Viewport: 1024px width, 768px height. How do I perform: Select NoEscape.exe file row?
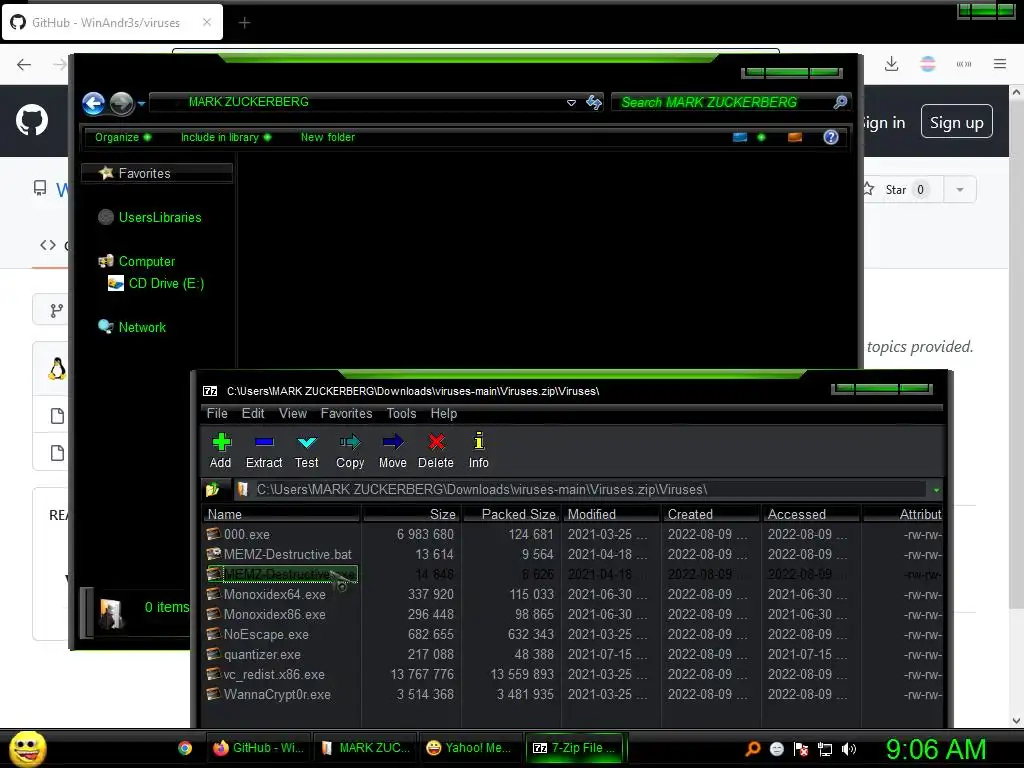[573, 634]
